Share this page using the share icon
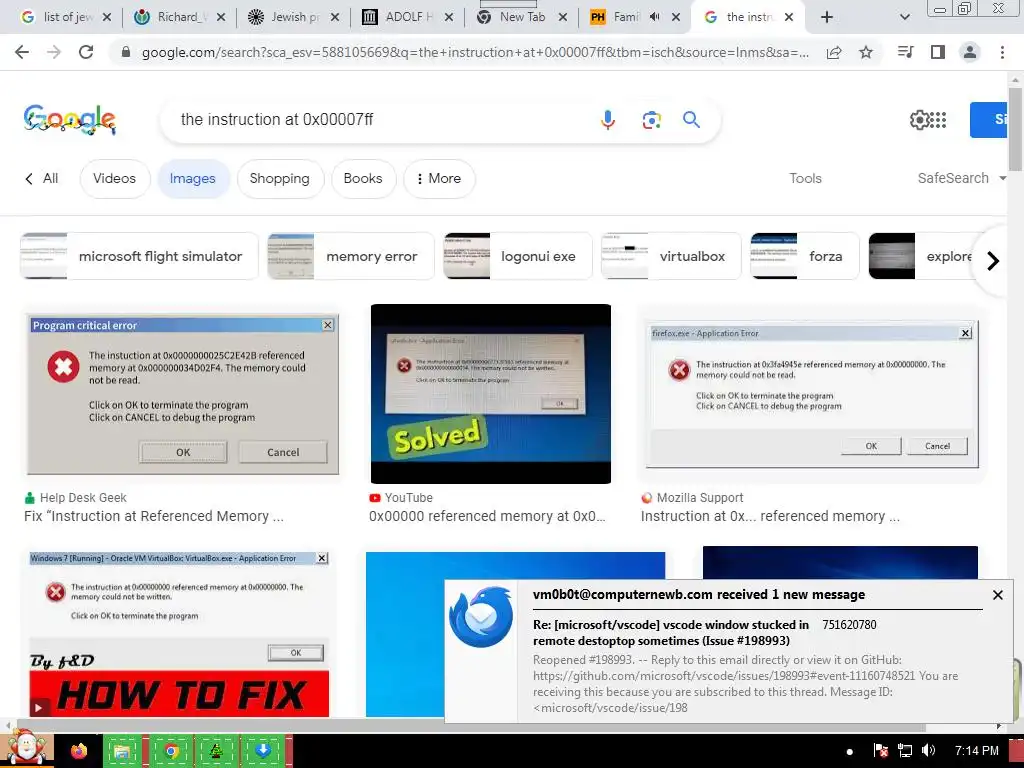Viewport: 1024px width, 768px height. [x=834, y=52]
